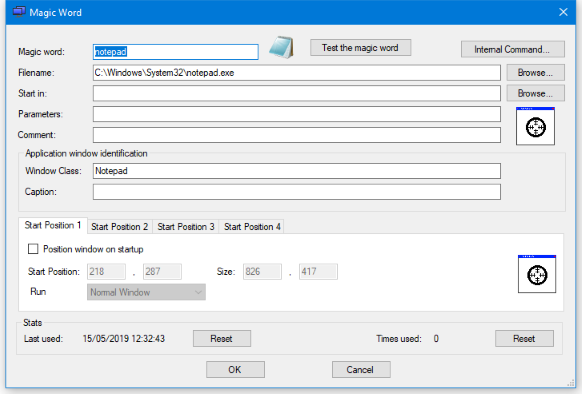Click the Start Position field showing 287
The width and height of the screenshot is (582, 394).
162,271
